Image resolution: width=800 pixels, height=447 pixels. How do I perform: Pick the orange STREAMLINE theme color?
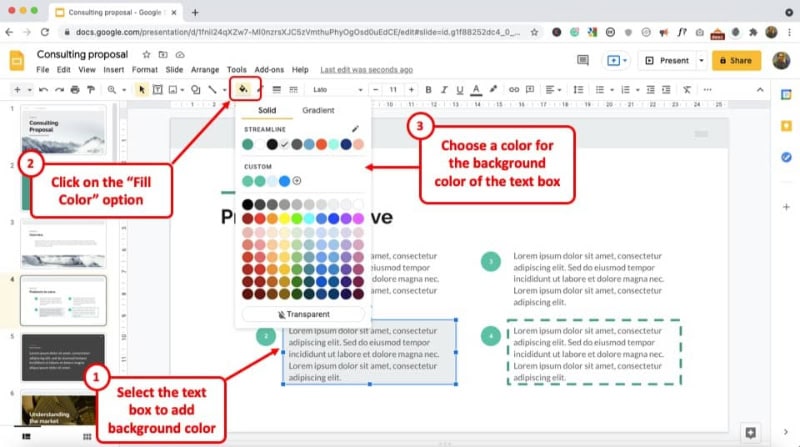321,144
